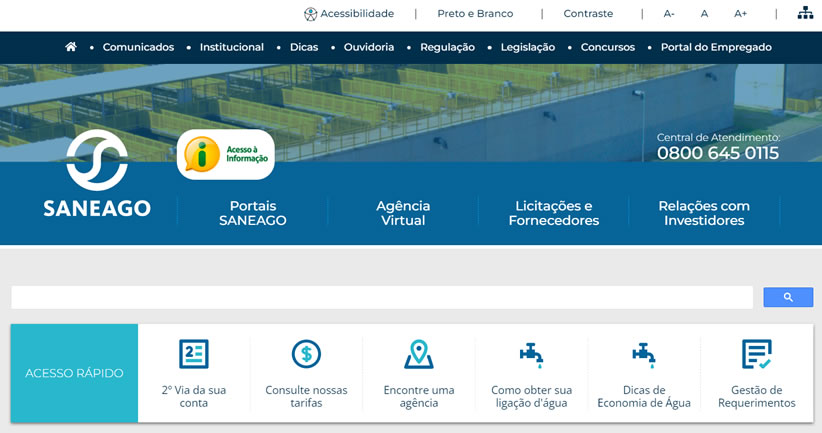Screen dimensions: 822x433
Task: Click the magnifier search button
Action: 788,297
